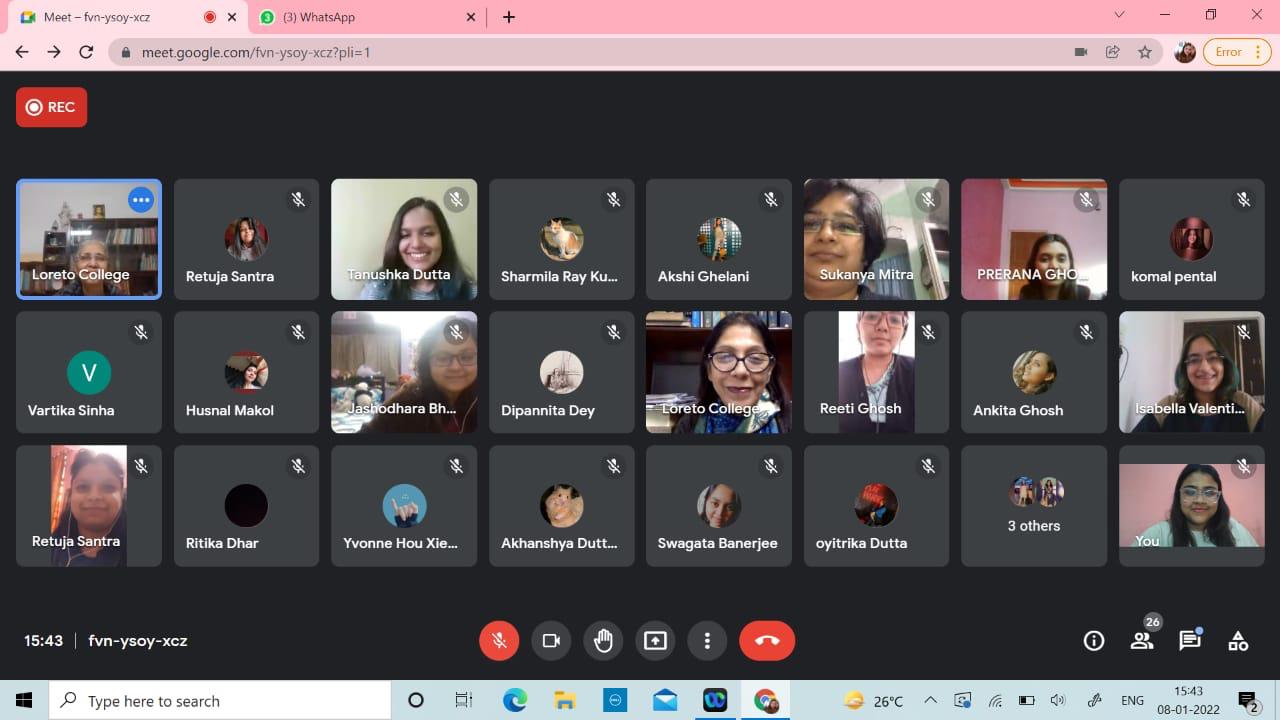Screen dimensions: 1280x720
Task: Click the Windows taskbar search box
Action: (x=220, y=701)
